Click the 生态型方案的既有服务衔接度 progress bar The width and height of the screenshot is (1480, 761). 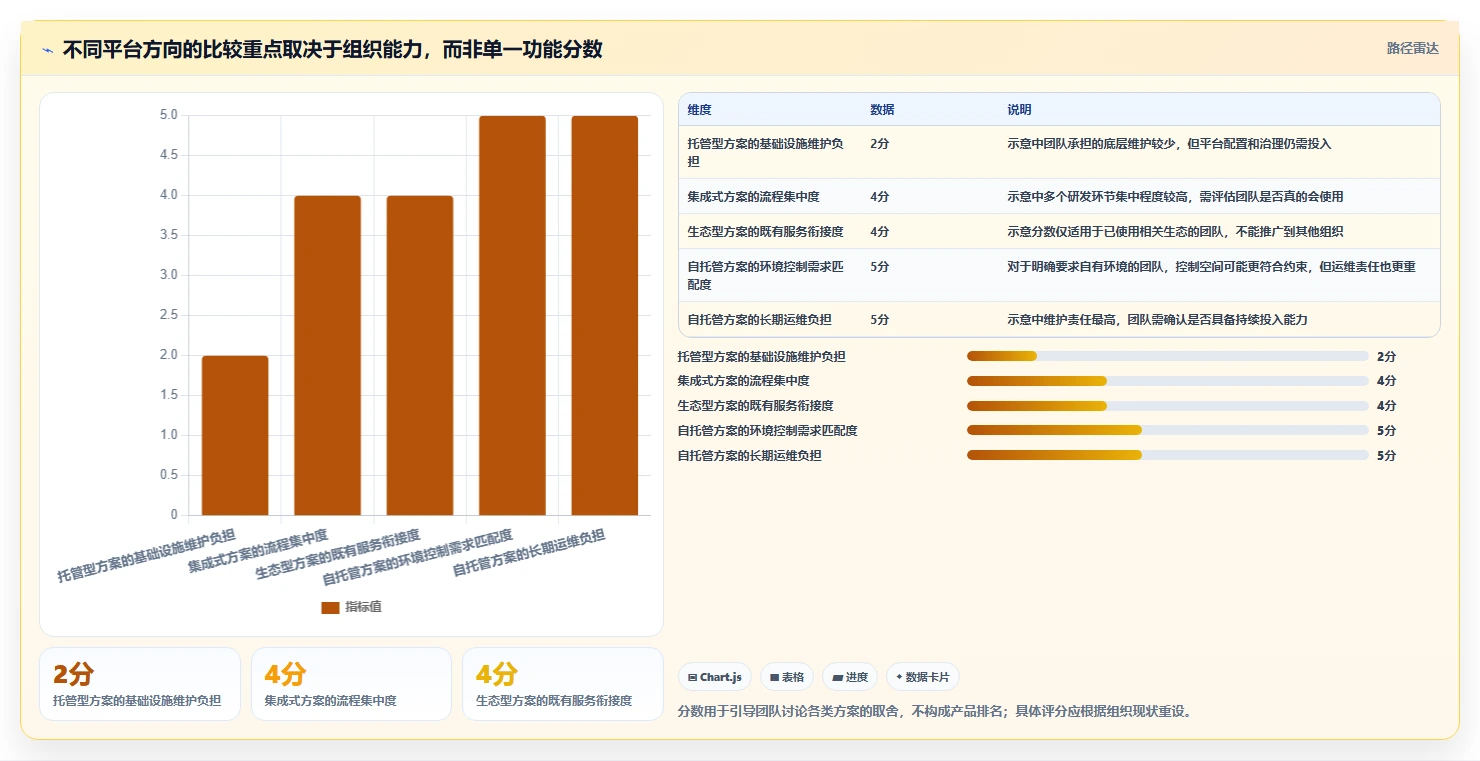pos(1168,406)
